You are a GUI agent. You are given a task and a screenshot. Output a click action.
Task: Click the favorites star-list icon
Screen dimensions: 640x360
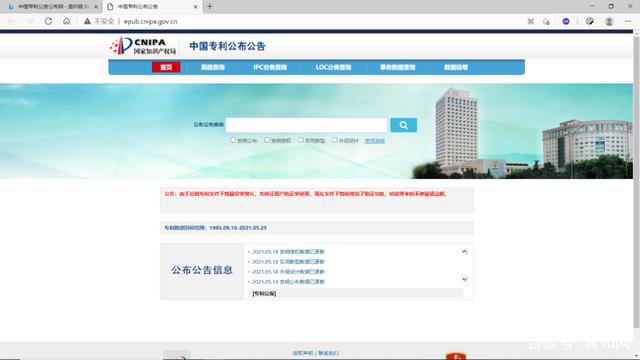(x=546, y=21)
